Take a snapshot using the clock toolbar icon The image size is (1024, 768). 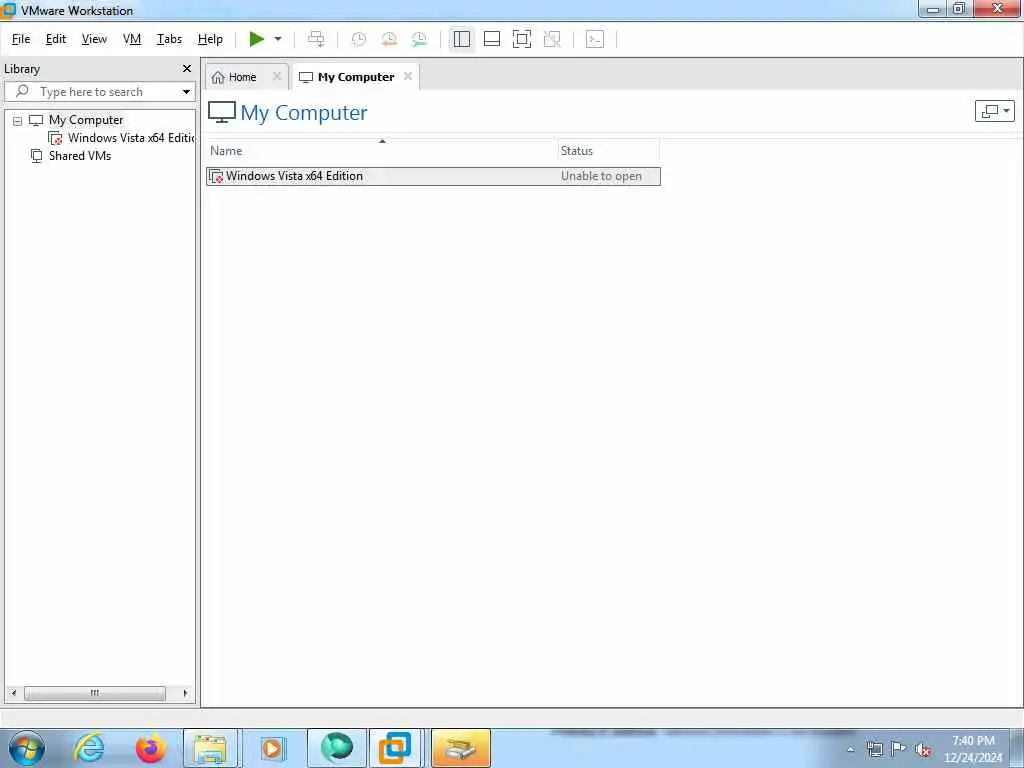click(359, 39)
